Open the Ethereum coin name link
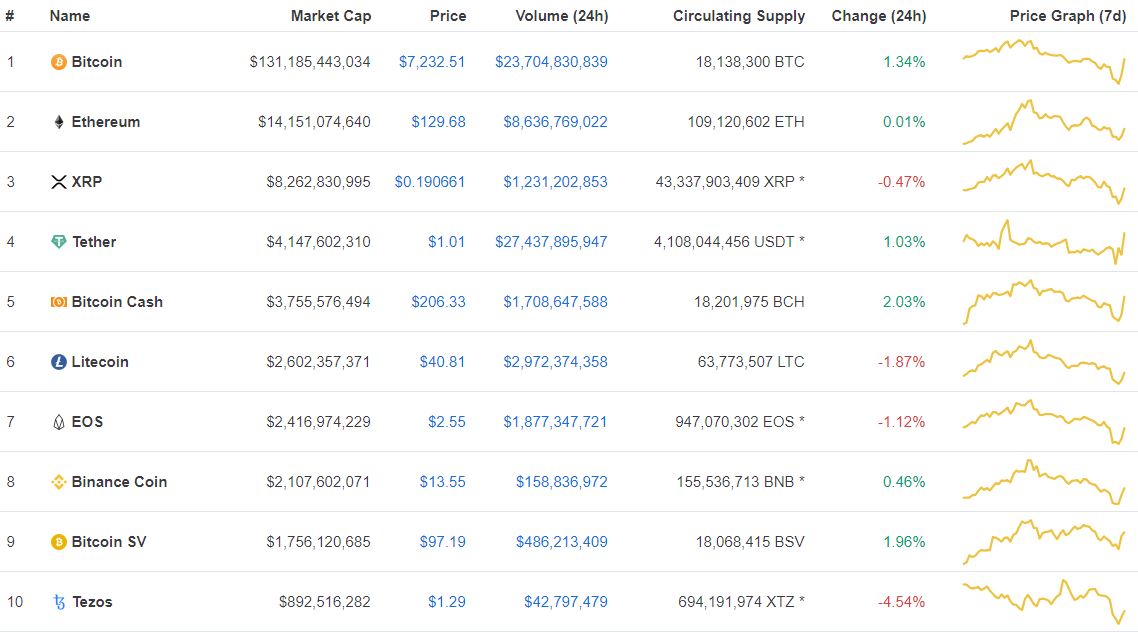Viewport: 1138px width, 632px height. [106, 122]
